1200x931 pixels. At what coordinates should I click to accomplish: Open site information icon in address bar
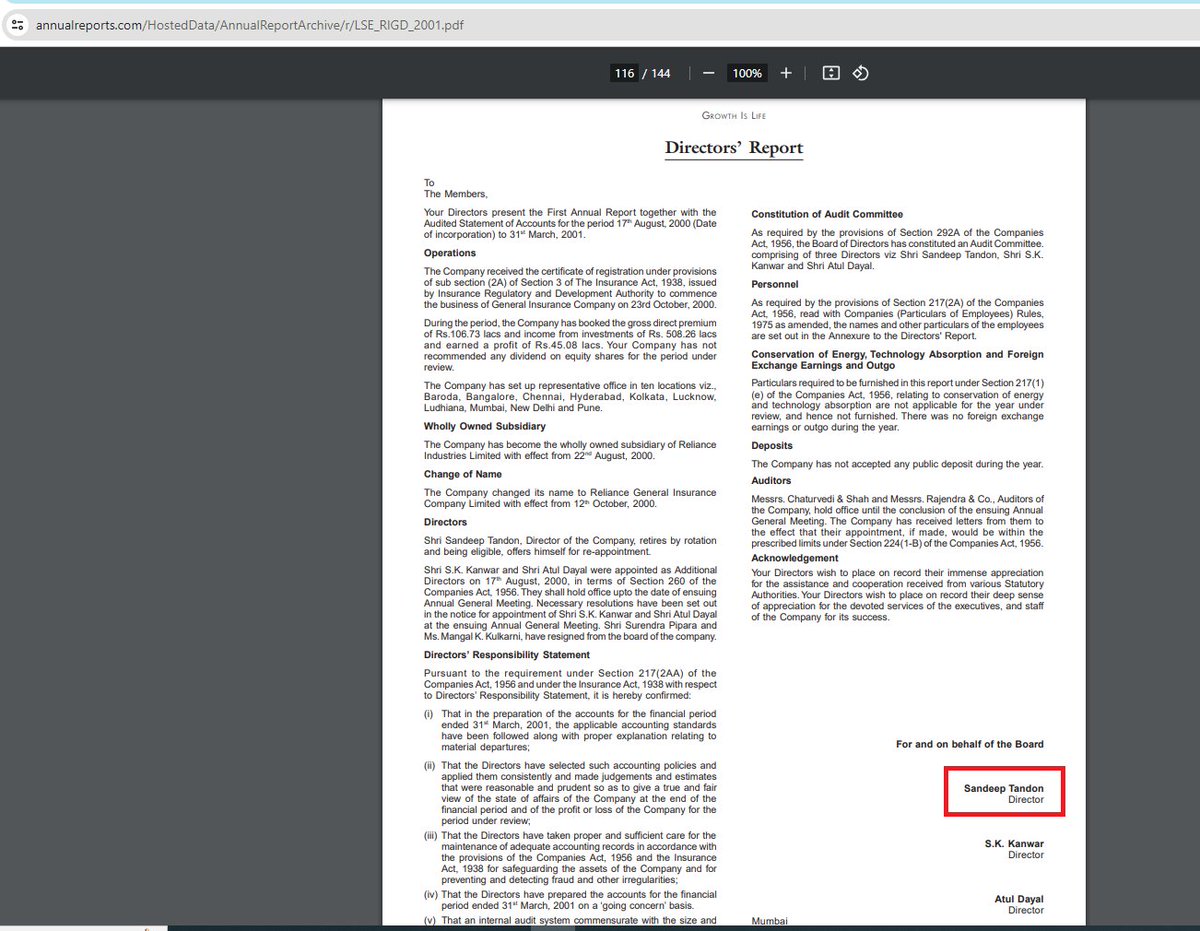pos(16,24)
